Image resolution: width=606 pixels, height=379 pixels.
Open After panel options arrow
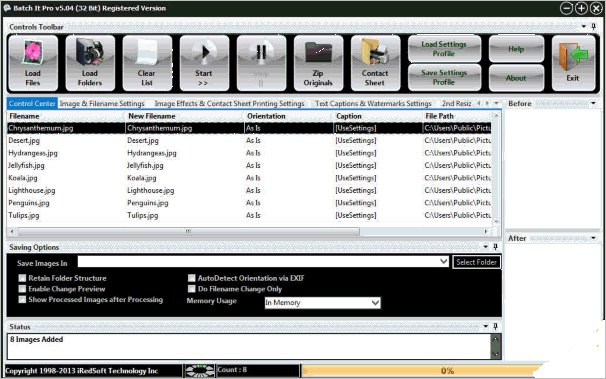click(x=593, y=238)
